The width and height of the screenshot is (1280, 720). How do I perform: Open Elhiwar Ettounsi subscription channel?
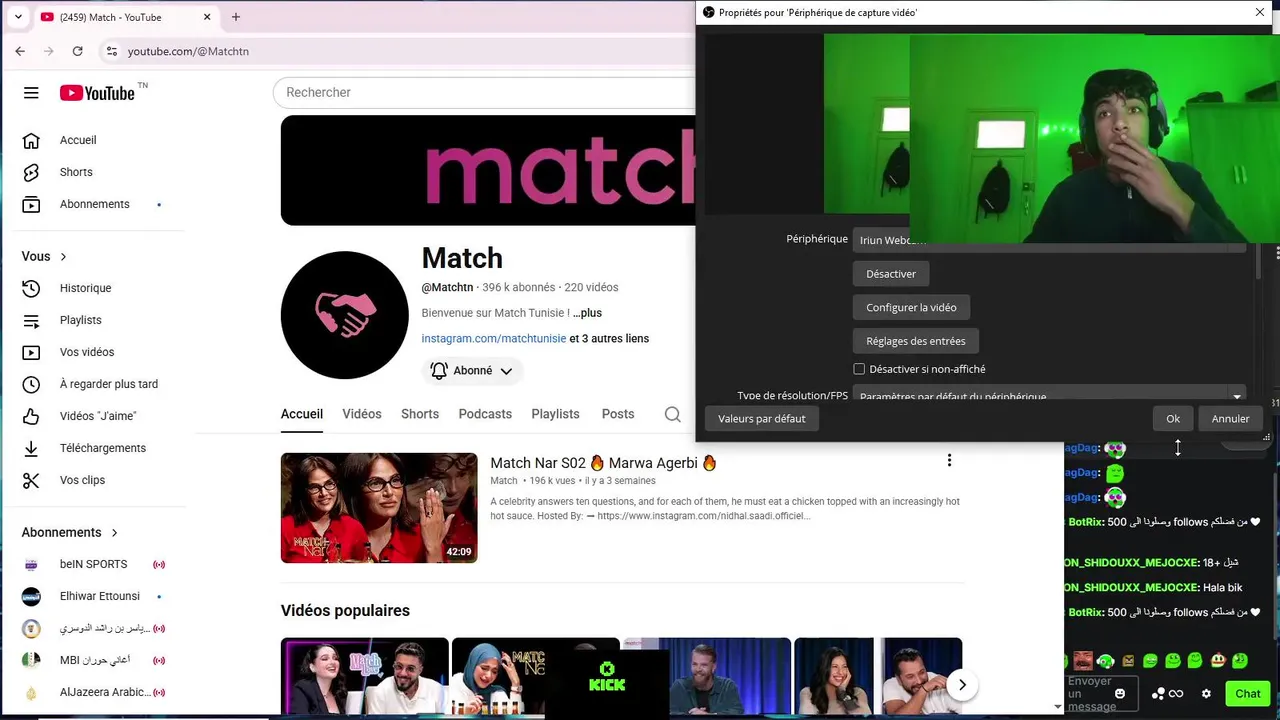pyautogui.click(x=99, y=596)
